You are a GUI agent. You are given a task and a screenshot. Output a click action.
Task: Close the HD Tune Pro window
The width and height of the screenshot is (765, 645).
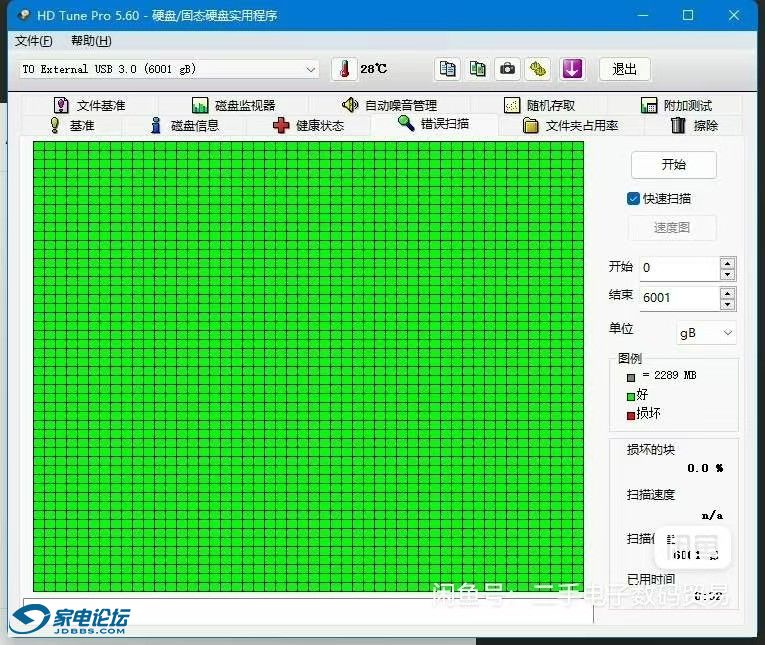click(734, 15)
